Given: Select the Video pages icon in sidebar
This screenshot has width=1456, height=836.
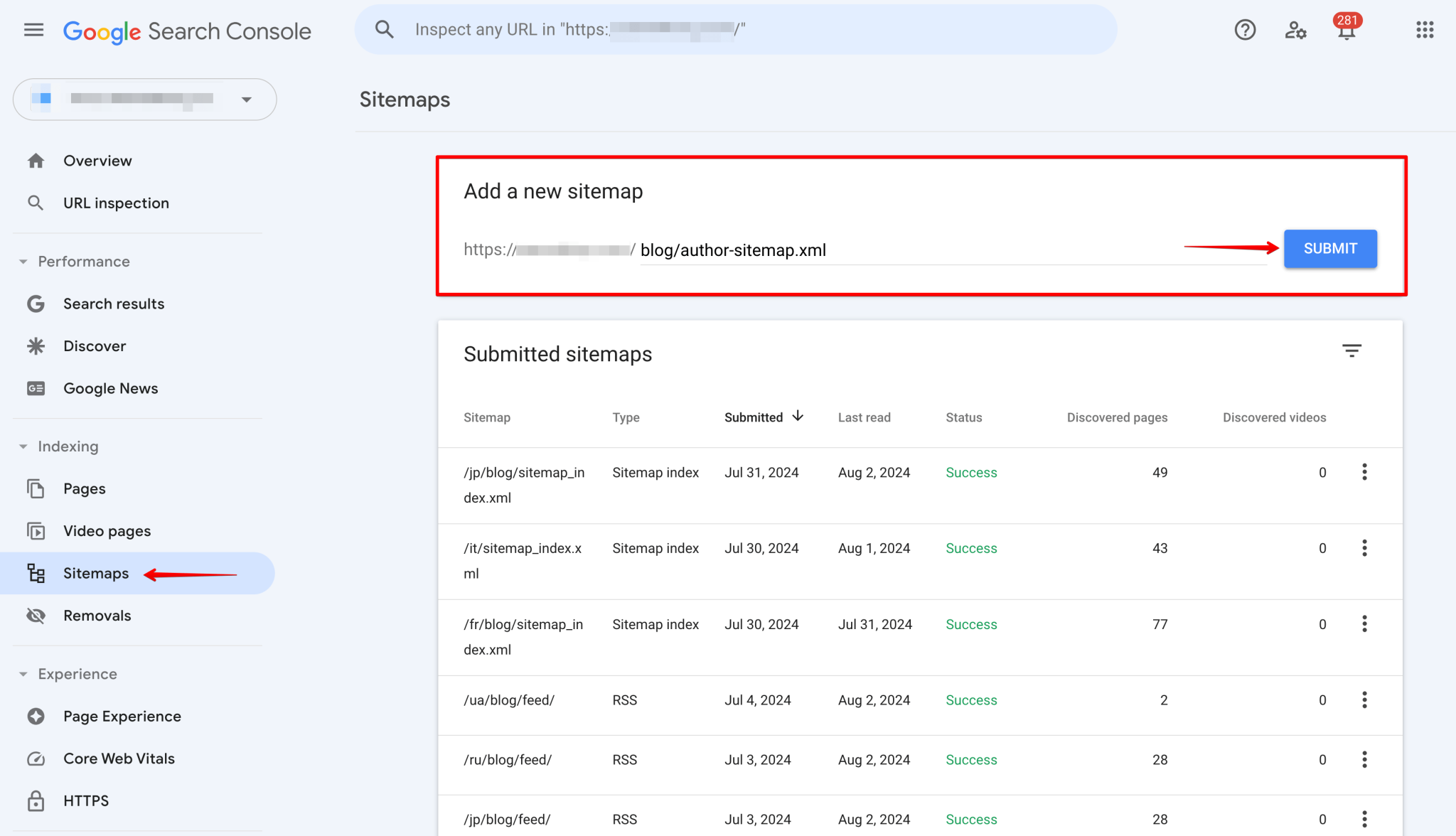Looking at the screenshot, I should pyautogui.click(x=36, y=530).
